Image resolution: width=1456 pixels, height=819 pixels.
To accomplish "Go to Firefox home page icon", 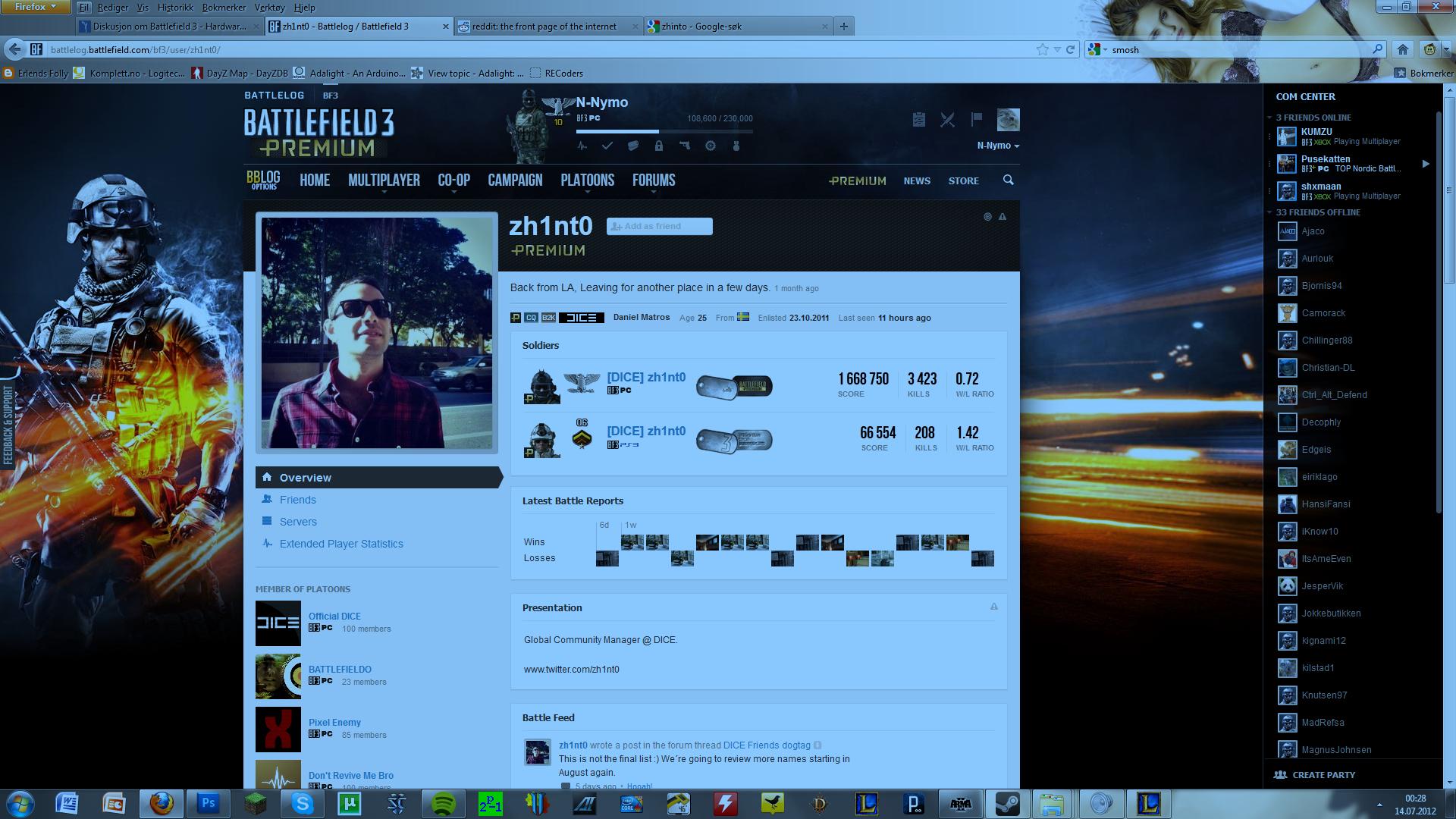I will click(x=1402, y=49).
